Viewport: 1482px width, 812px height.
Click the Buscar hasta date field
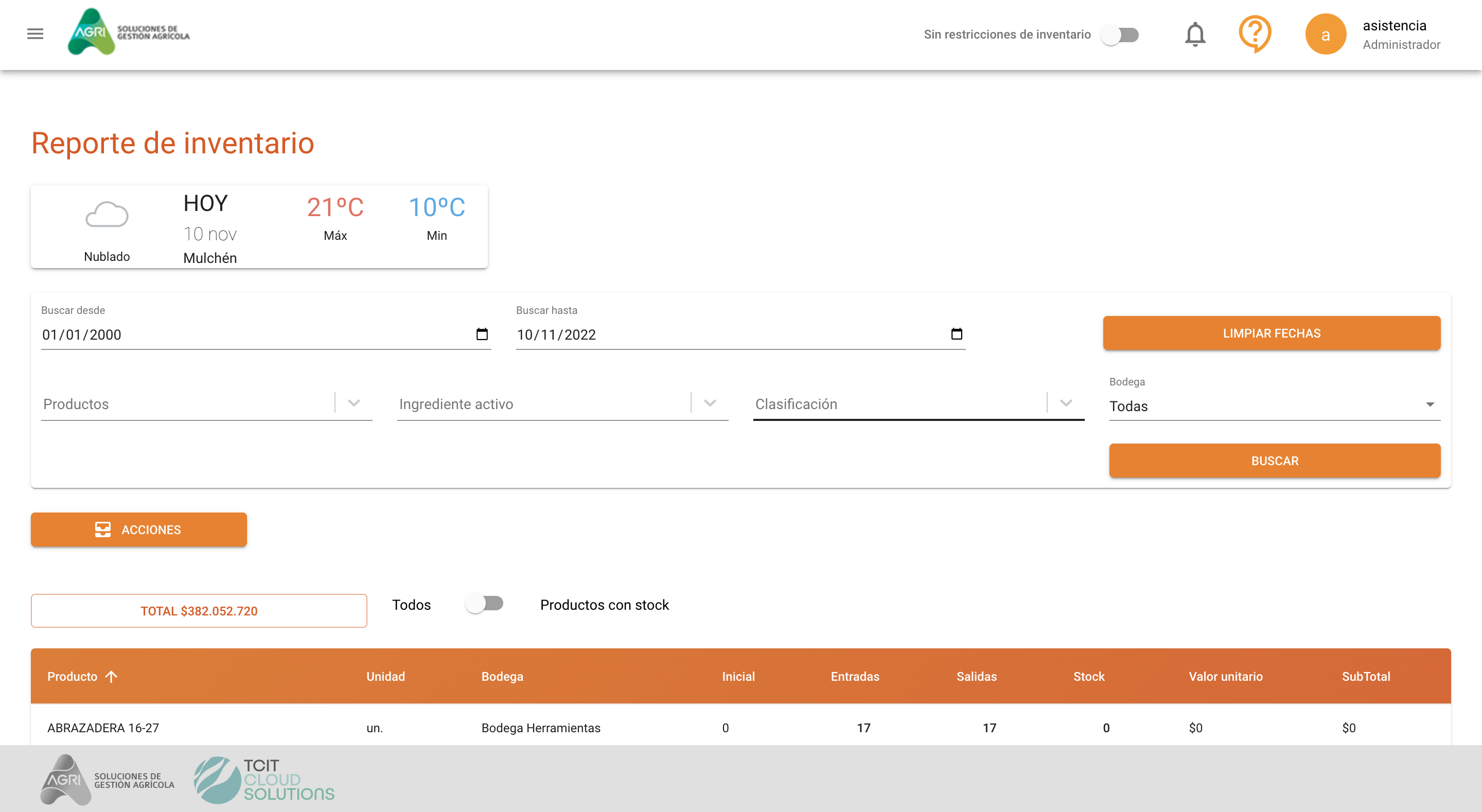coord(740,334)
